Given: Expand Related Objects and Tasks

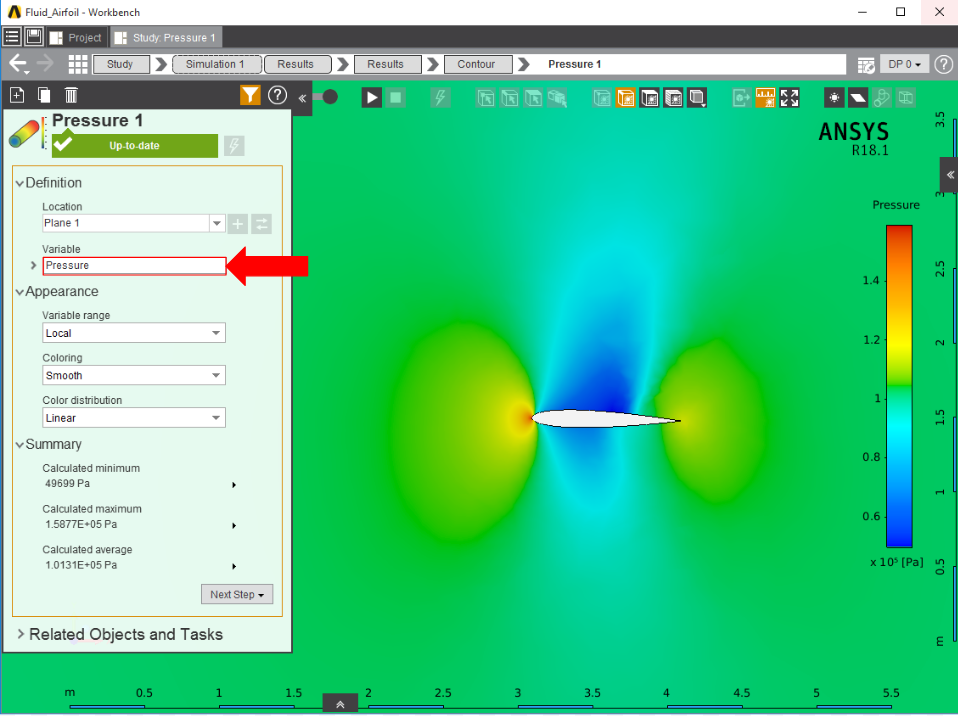Looking at the screenshot, I should coord(21,634).
